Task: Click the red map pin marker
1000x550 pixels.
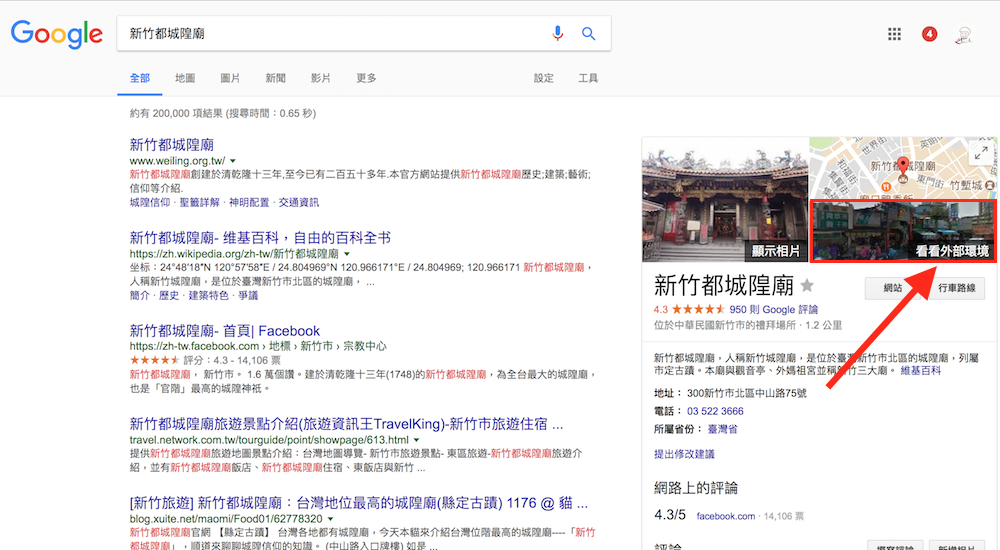Action: click(x=902, y=167)
